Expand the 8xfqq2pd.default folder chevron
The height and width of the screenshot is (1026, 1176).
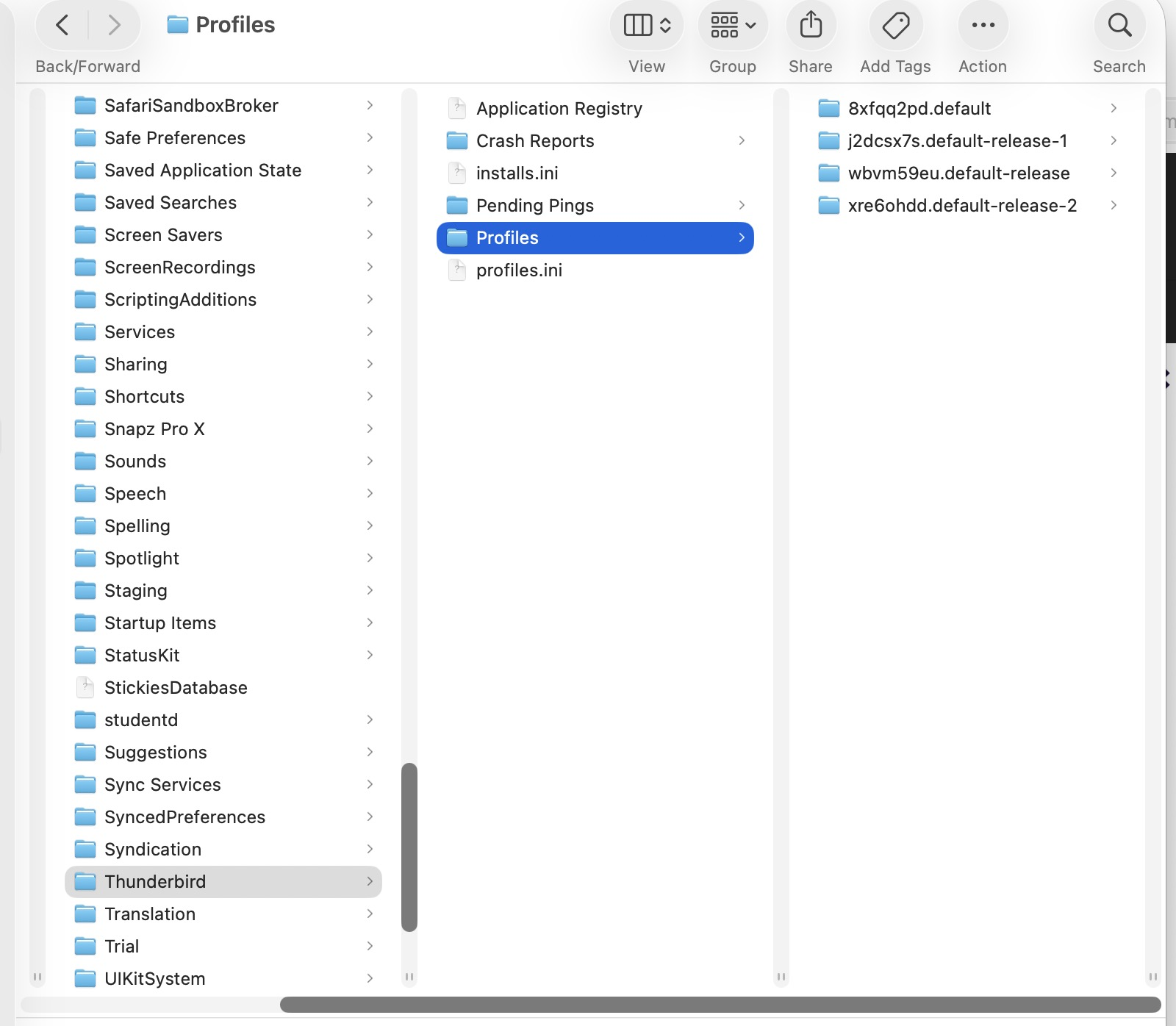tap(1114, 109)
